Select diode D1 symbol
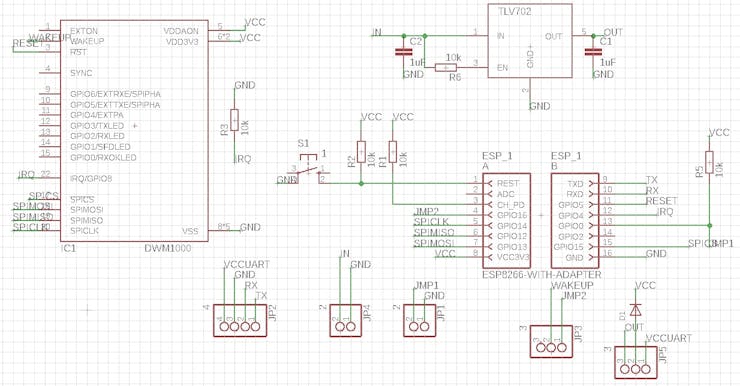Viewport: 740px width, 386px height. 636,310
